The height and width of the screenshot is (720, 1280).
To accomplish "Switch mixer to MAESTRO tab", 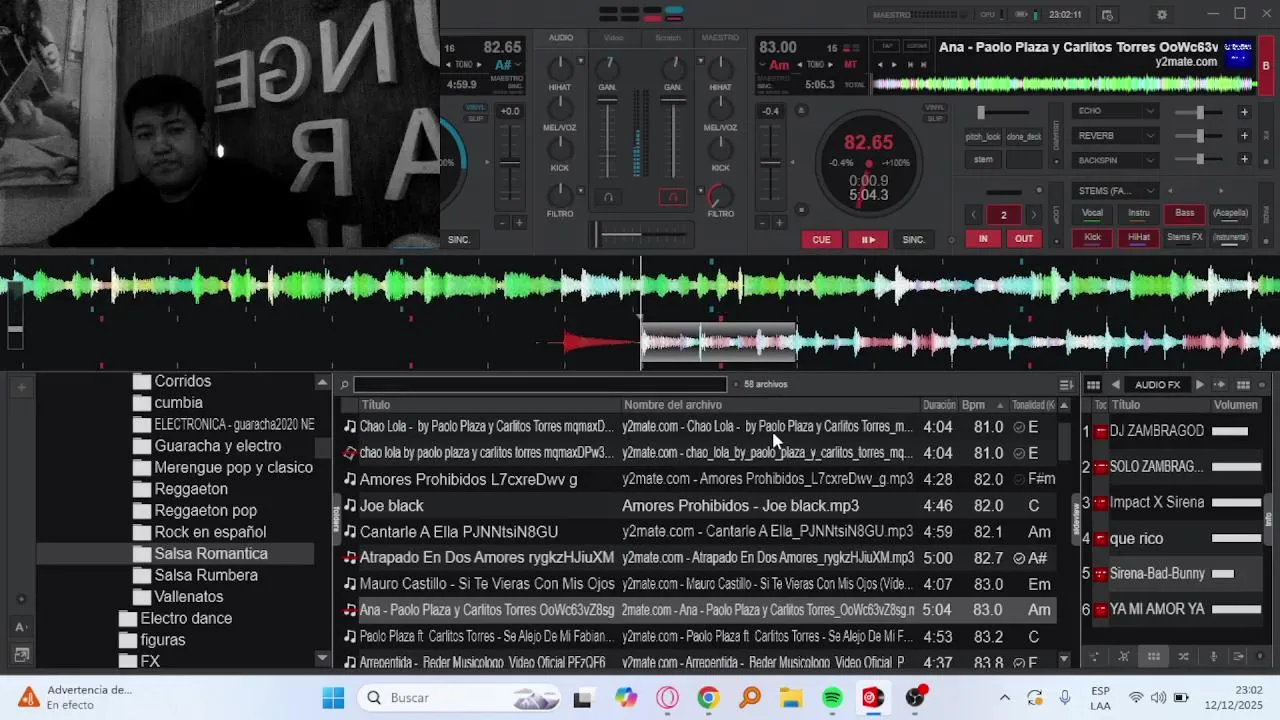I will [720, 38].
